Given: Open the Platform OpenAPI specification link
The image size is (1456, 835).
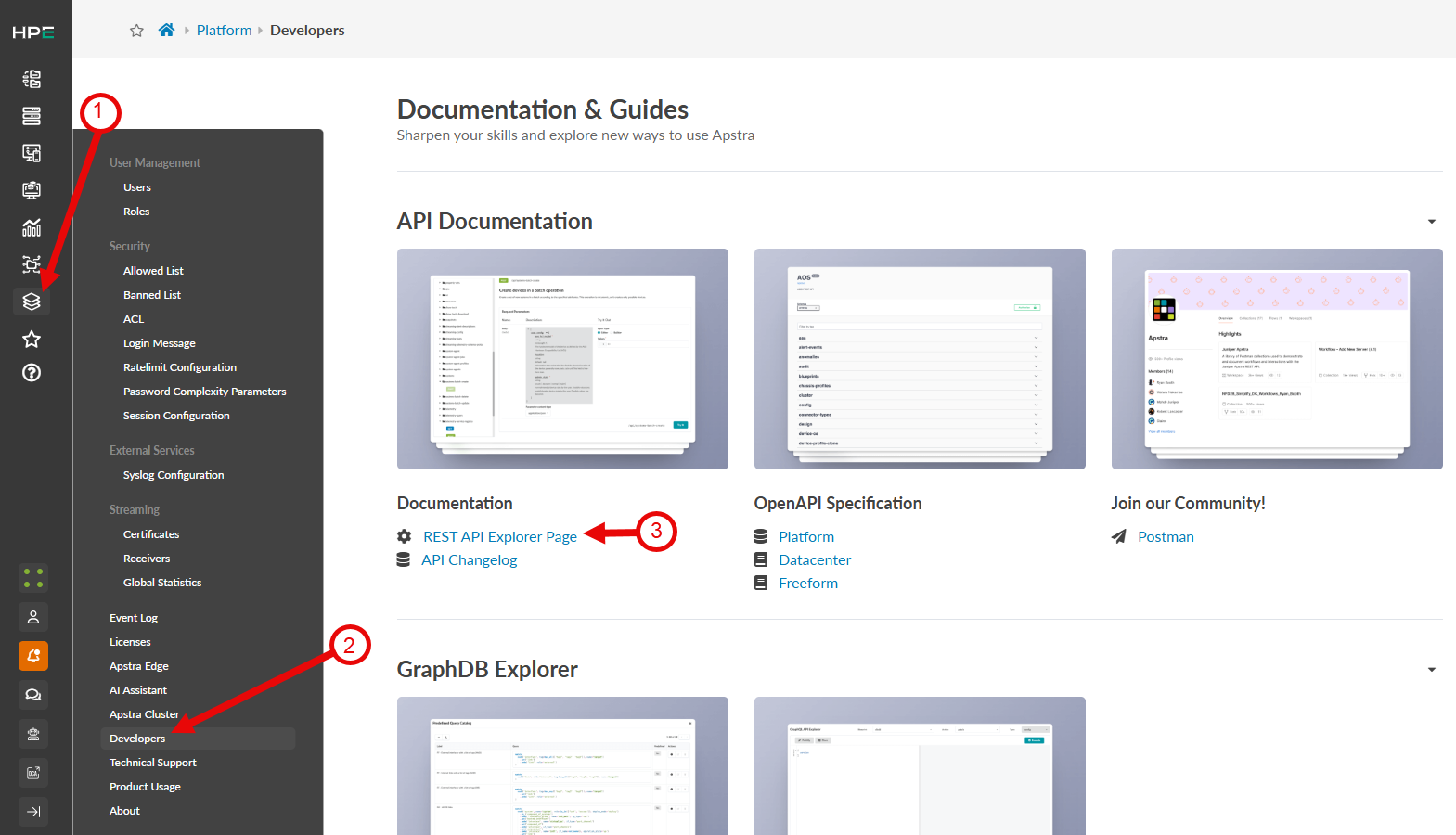Looking at the screenshot, I should [x=806, y=537].
